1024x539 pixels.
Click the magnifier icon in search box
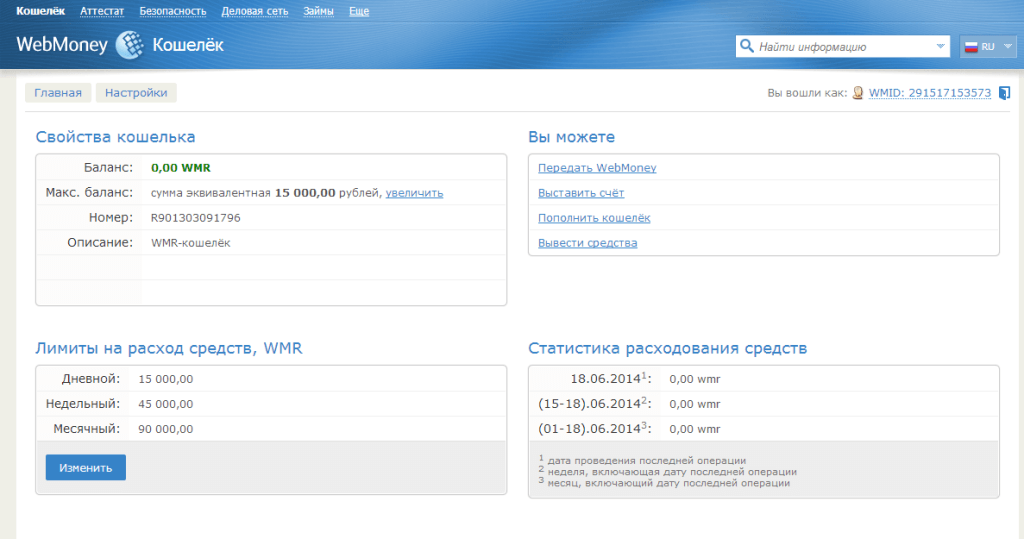[746, 46]
